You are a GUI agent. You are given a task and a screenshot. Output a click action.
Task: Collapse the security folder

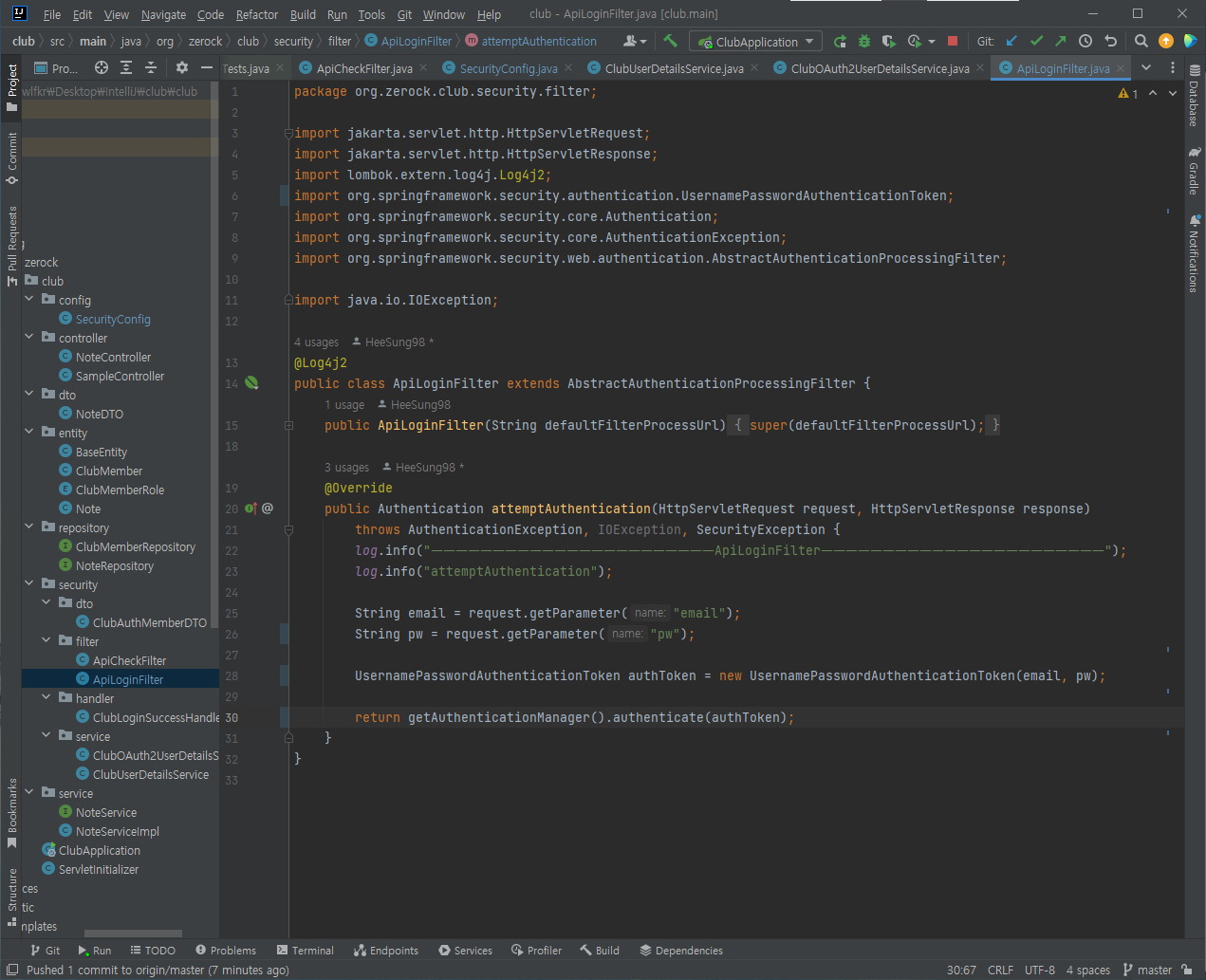(x=29, y=583)
